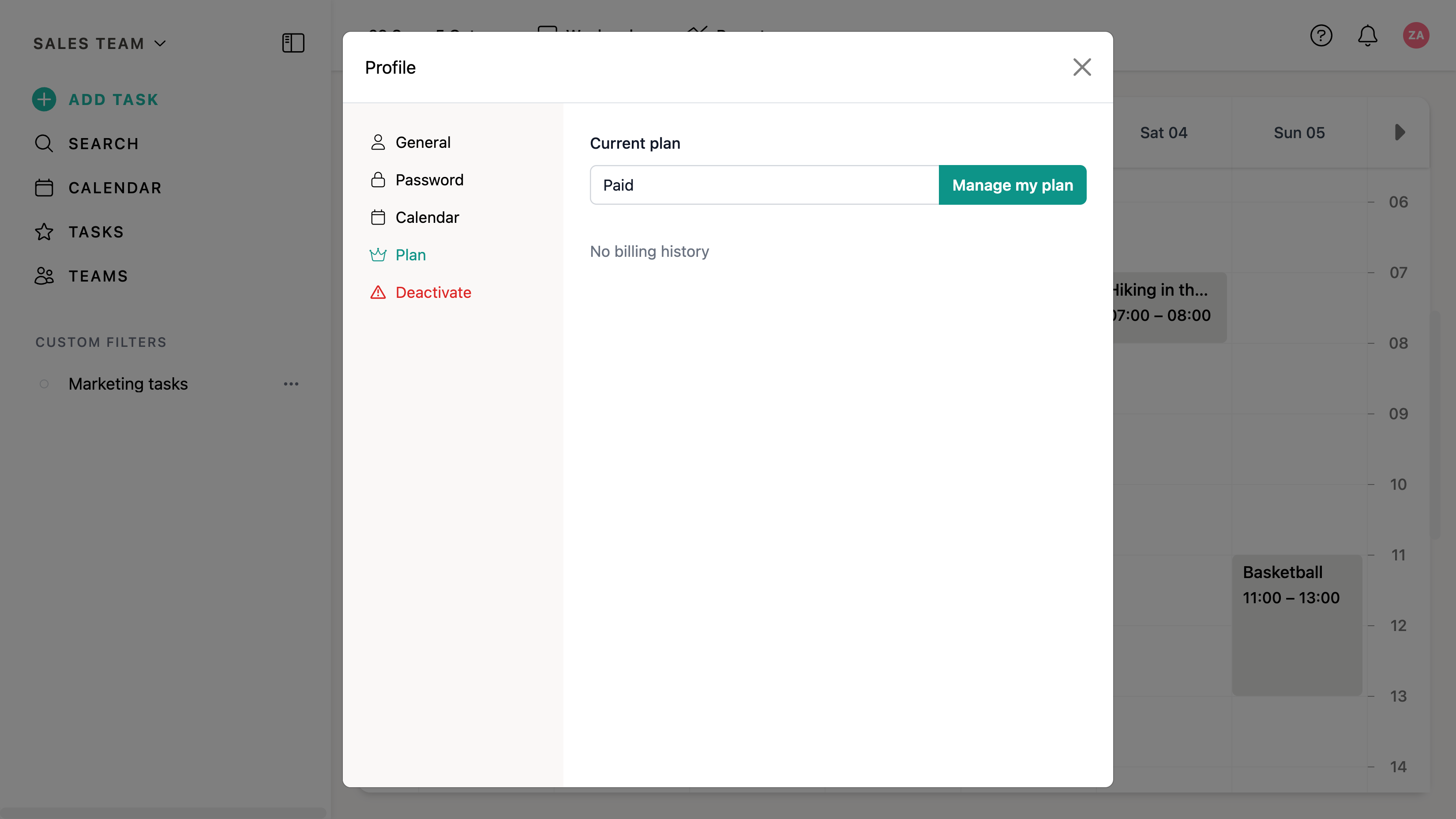Open the Password settings tab

[429, 180]
